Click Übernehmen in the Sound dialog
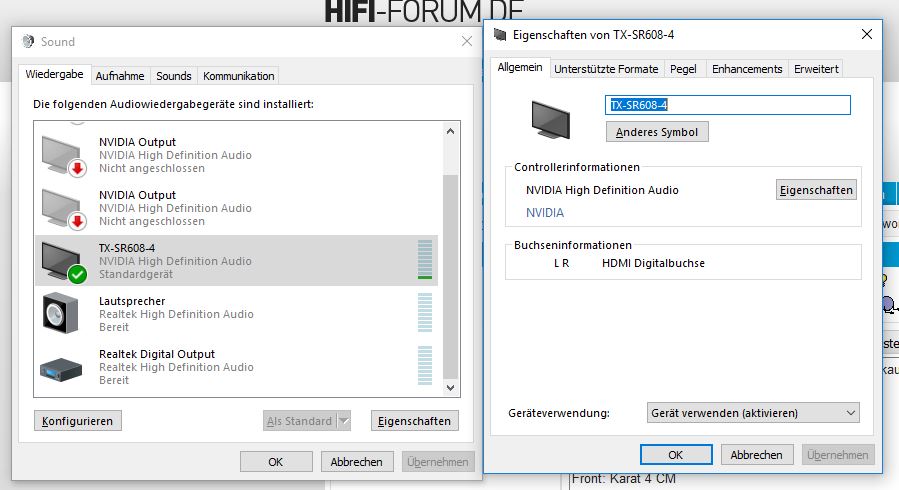Screen dimensions: 899x490 [438, 462]
